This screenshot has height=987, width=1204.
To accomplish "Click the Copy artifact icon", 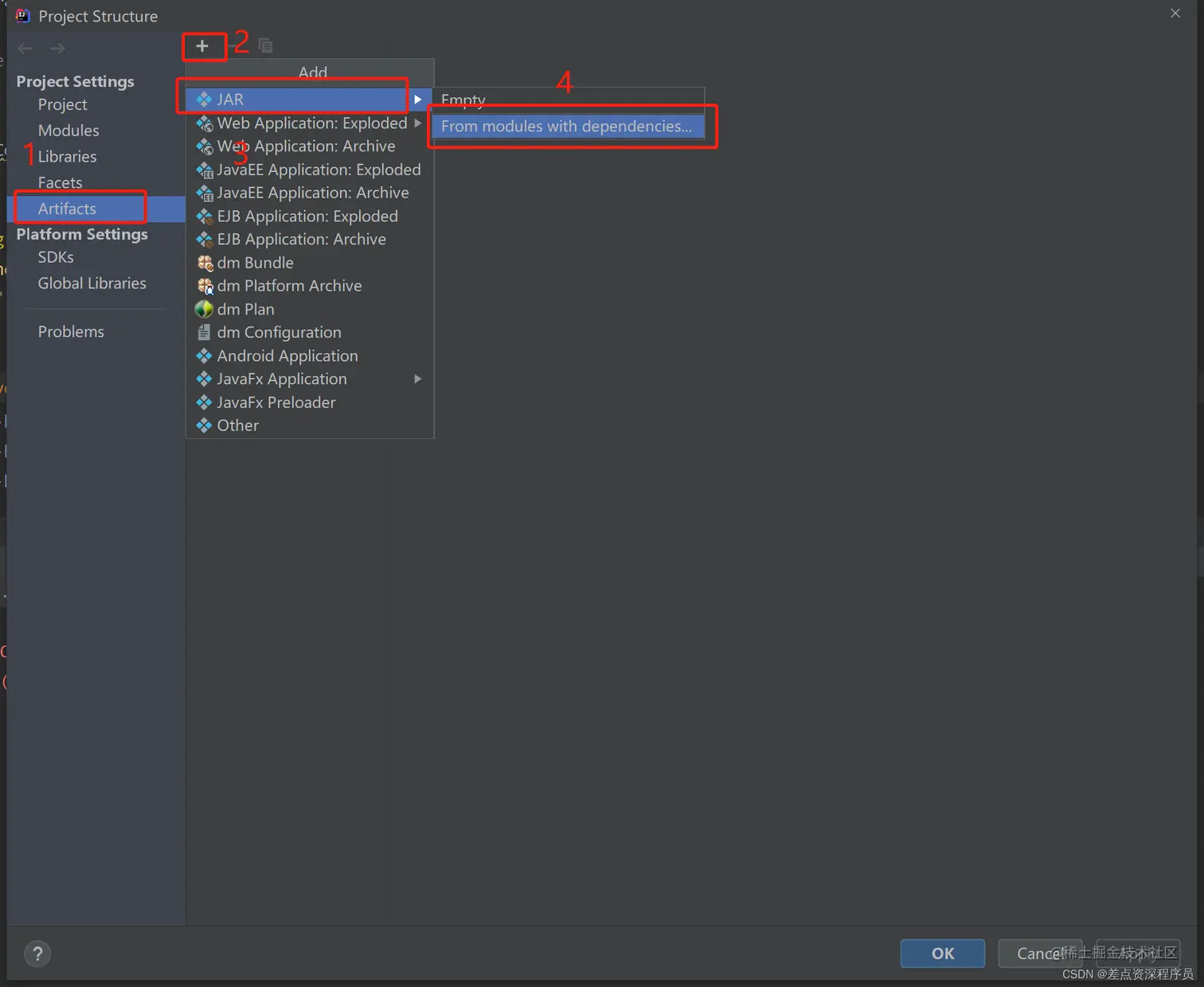I will pyautogui.click(x=265, y=46).
